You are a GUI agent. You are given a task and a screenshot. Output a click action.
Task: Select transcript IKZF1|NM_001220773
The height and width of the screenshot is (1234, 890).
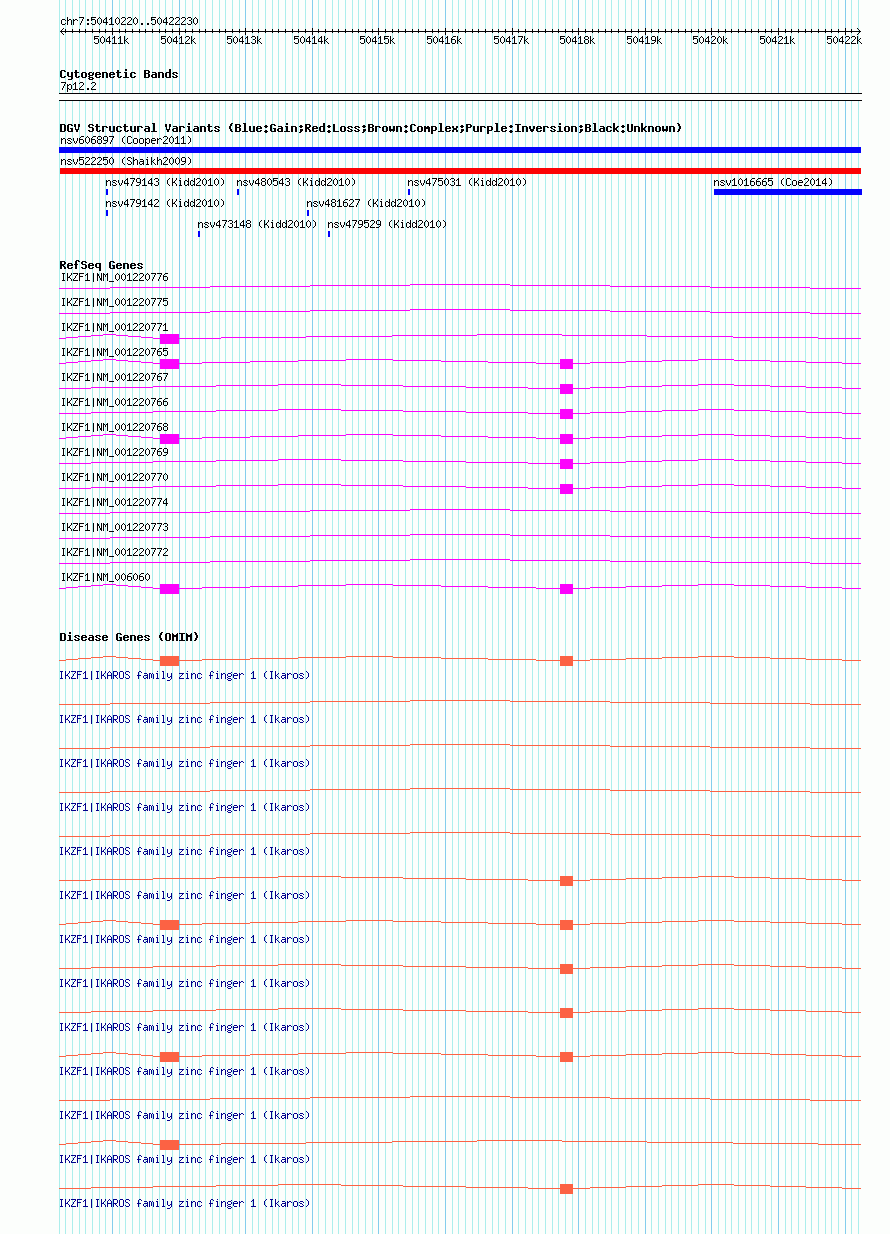pyautogui.click(x=115, y=527)
